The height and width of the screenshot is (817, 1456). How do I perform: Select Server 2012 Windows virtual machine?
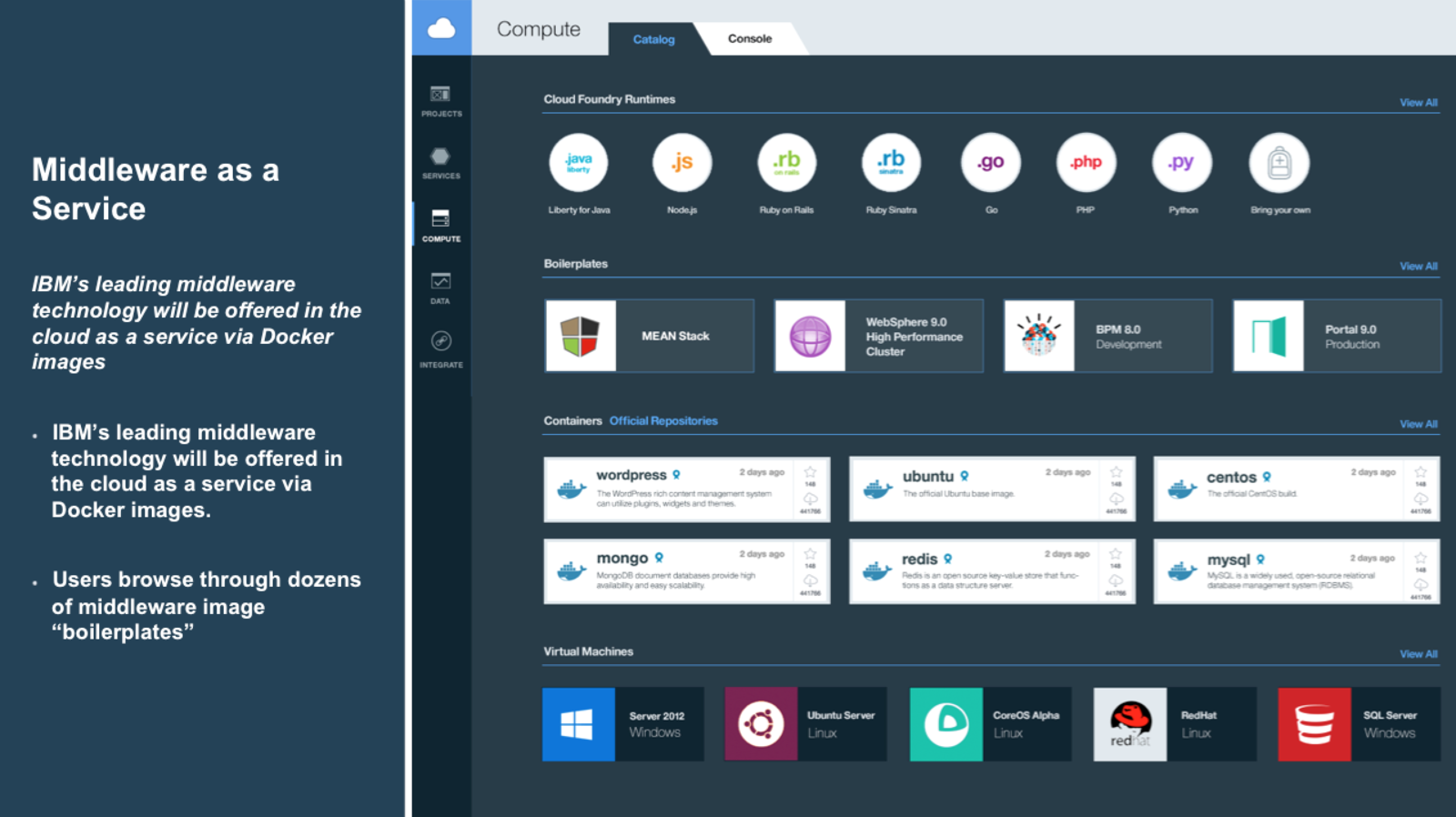click(623, 724)
